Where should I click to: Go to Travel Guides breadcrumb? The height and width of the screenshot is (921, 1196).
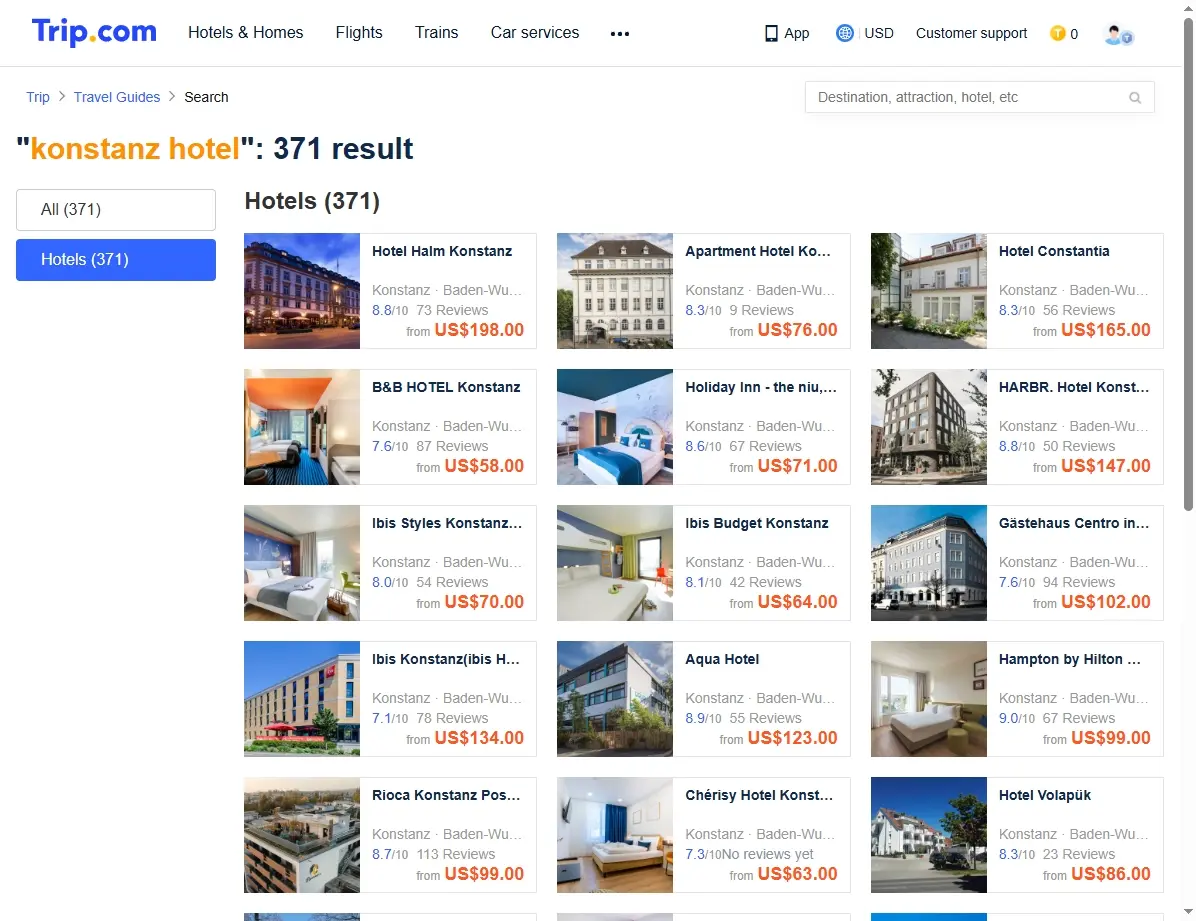pyautogui.click(x=117, y=97)
